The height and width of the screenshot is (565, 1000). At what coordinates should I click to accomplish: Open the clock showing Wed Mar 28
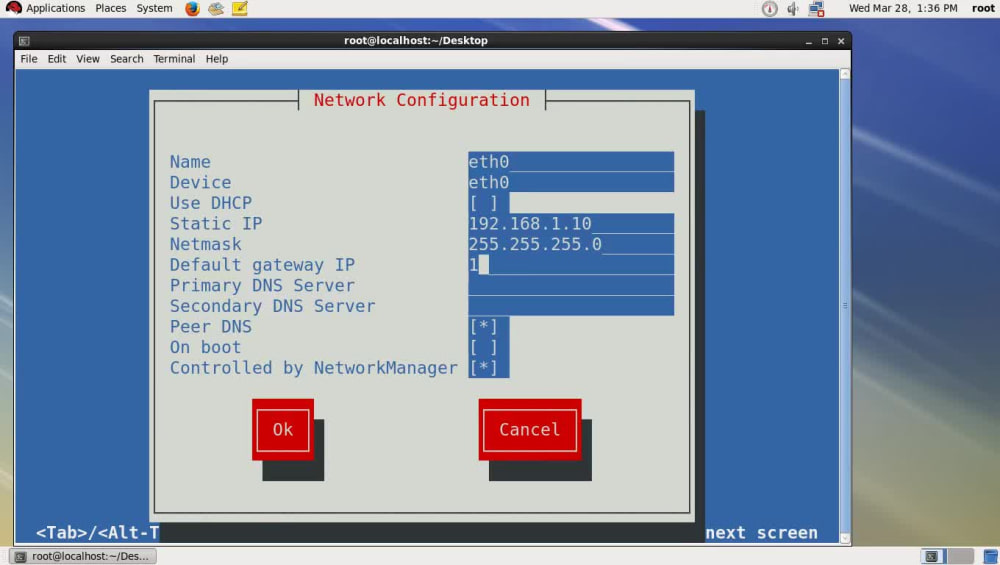coord(903,8)
